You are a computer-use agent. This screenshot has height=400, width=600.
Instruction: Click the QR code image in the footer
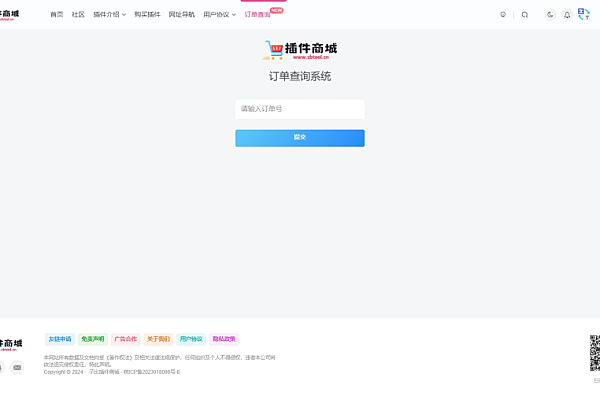tap(595, 353)
